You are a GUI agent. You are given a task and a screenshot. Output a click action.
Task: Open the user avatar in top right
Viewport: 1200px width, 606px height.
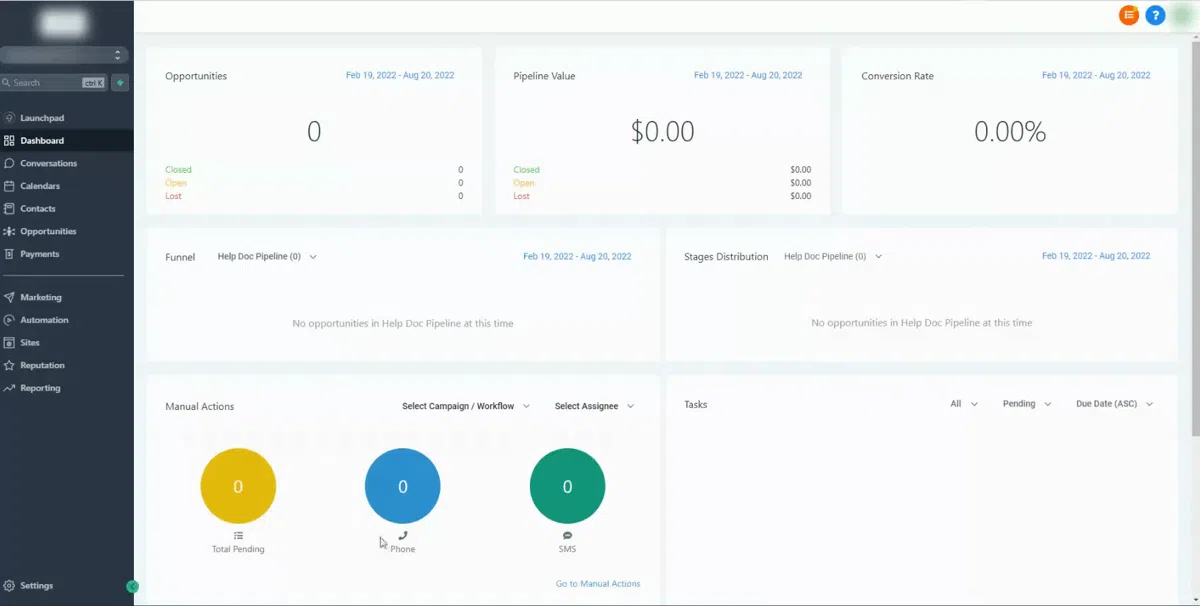[x=1182, y=15]
